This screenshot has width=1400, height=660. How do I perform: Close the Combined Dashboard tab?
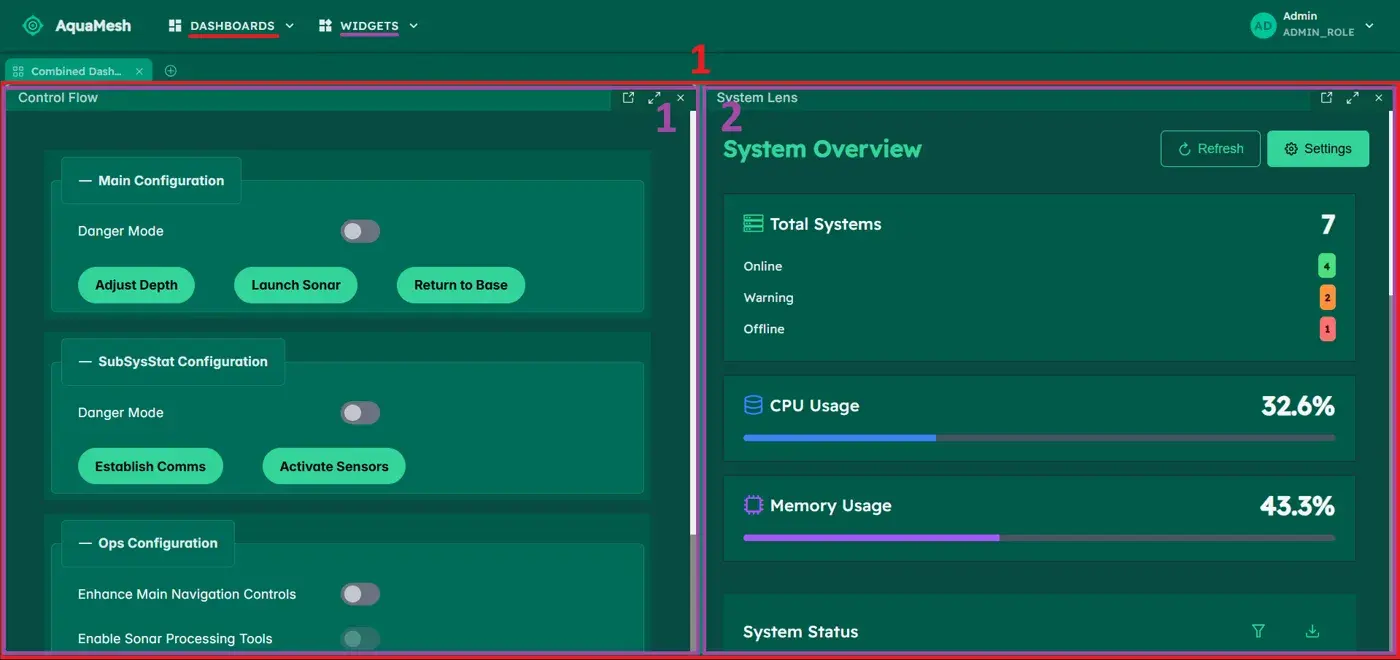(139, 71)
